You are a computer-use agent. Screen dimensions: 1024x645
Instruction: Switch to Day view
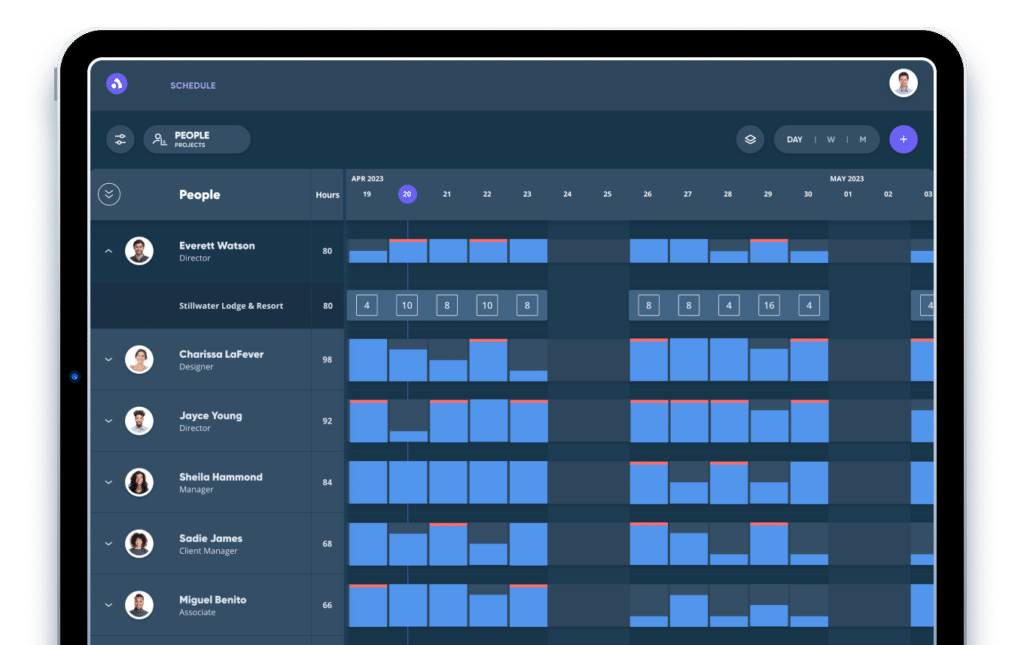pos(794,140)
